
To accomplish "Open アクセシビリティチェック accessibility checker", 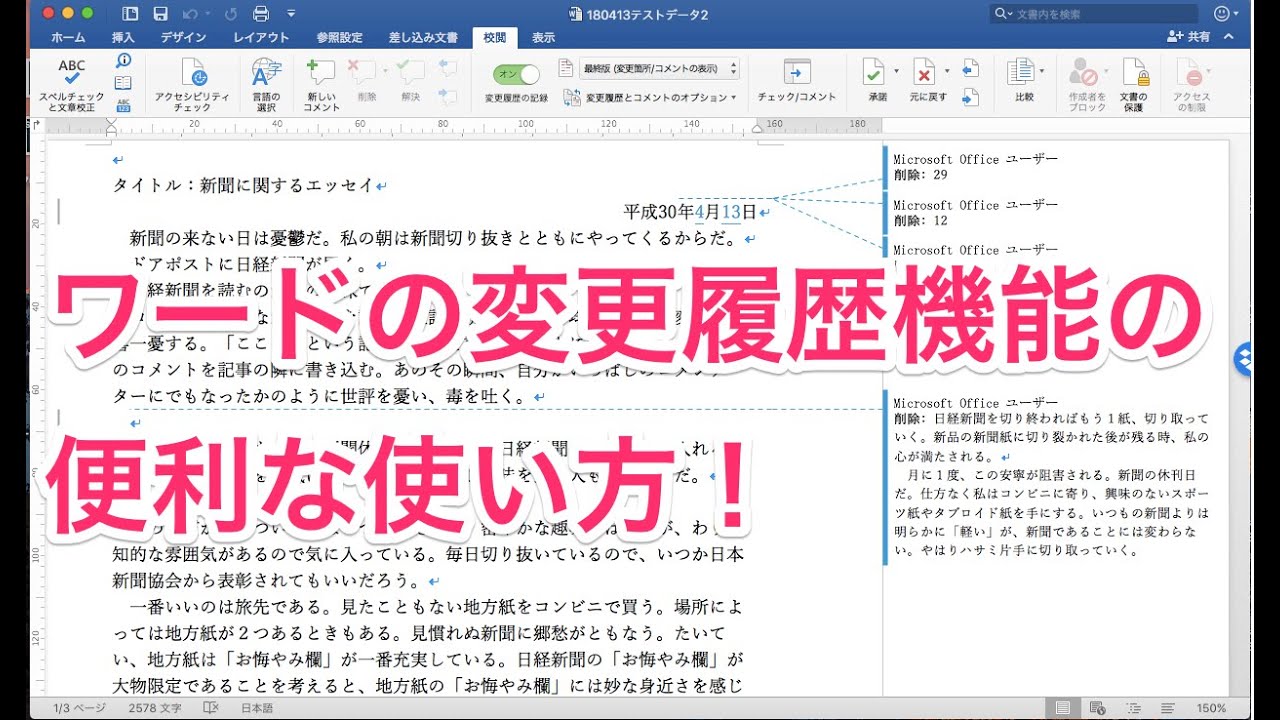I will coord(192,84).
